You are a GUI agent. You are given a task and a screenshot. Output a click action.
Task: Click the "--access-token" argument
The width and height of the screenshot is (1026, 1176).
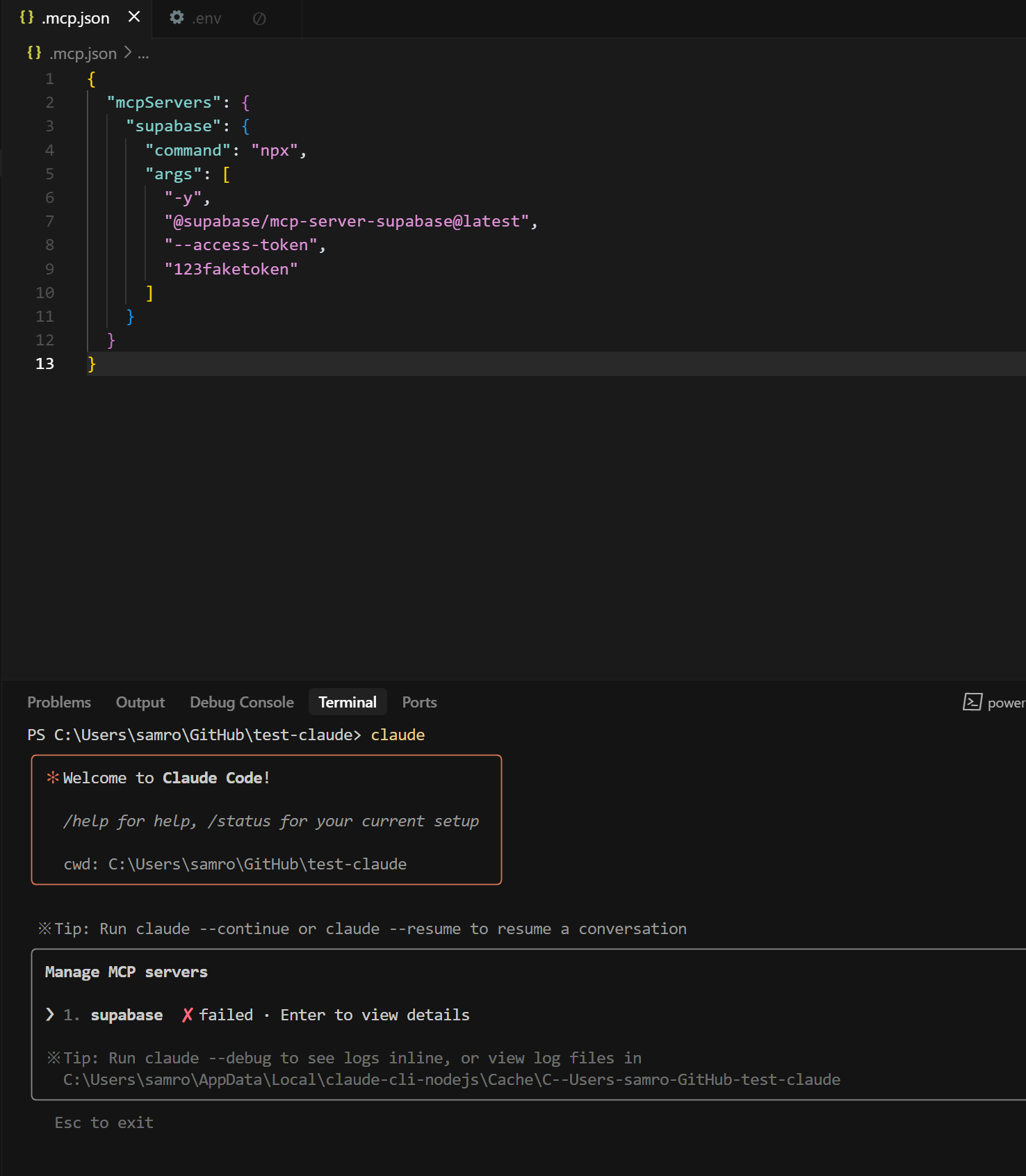pyautogui.click(x=241, y=245)
